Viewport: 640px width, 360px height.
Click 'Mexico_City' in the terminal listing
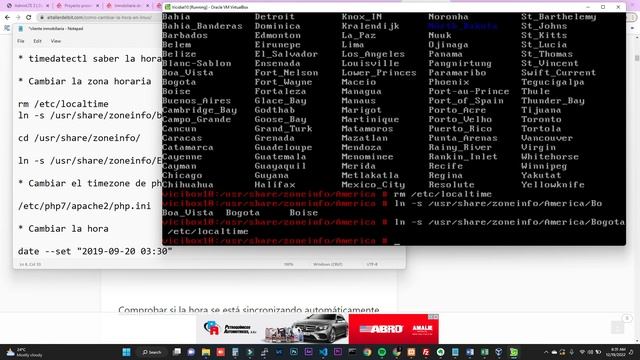click(373, 184)
